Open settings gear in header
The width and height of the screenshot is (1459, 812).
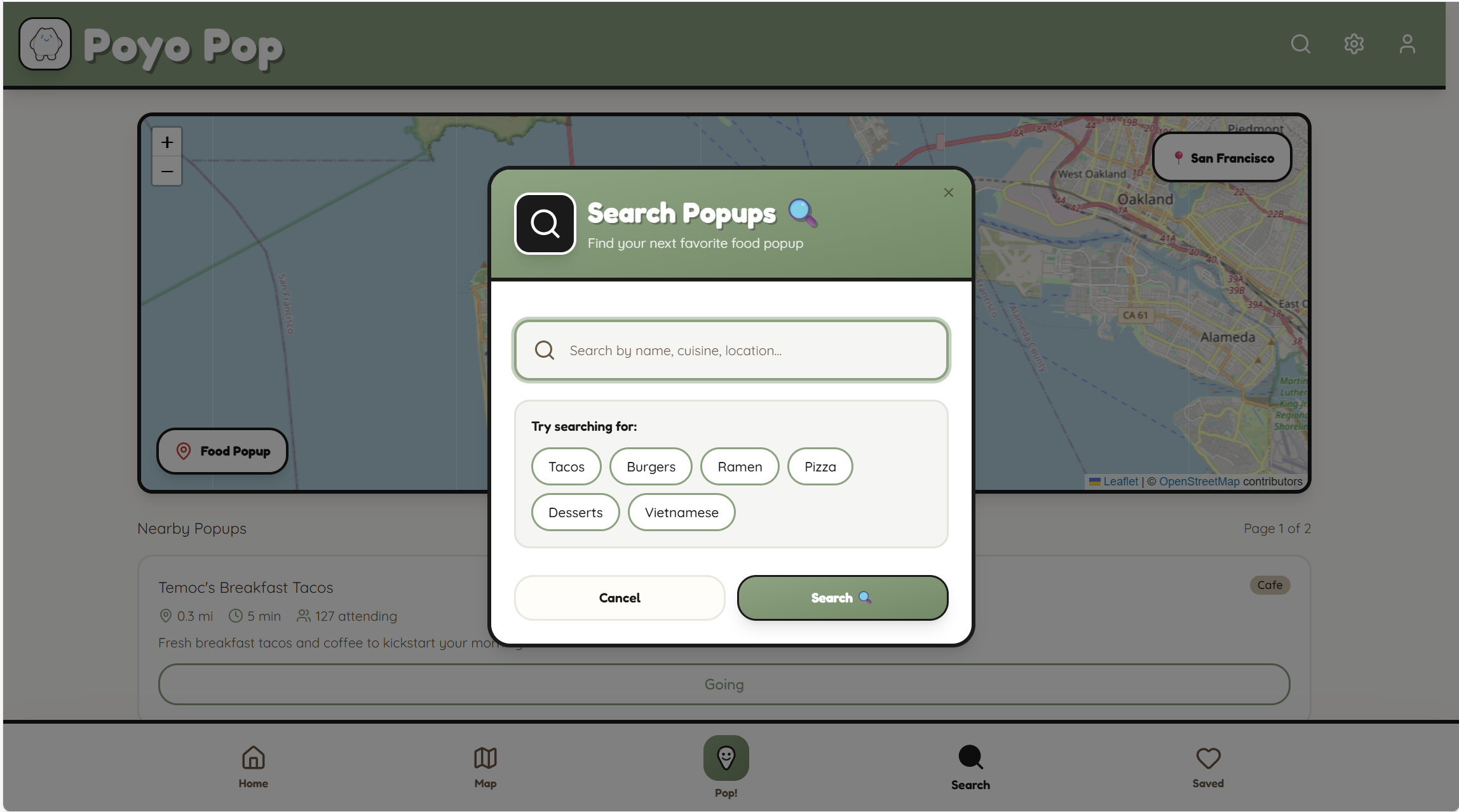tap(1354, 44)
